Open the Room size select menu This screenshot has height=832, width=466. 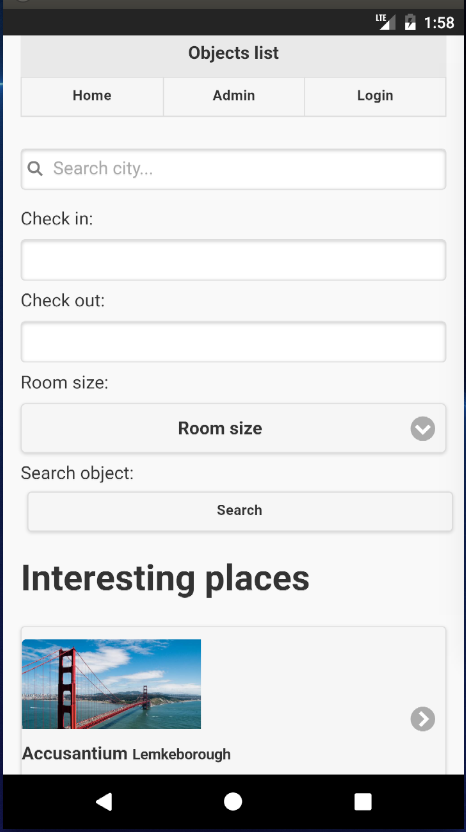tap(233, 428)
